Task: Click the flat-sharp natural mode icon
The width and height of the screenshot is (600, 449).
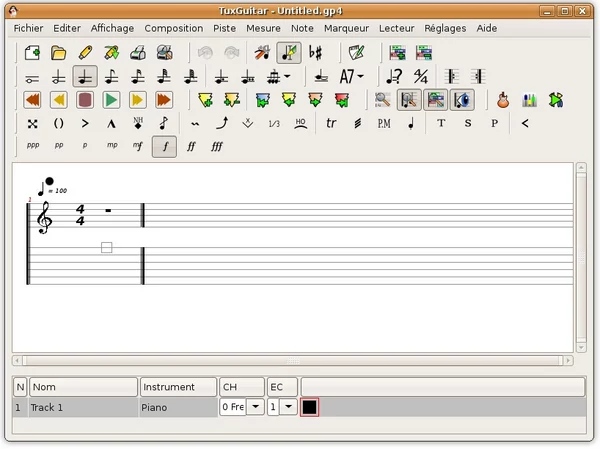Action: pos(315,53)
